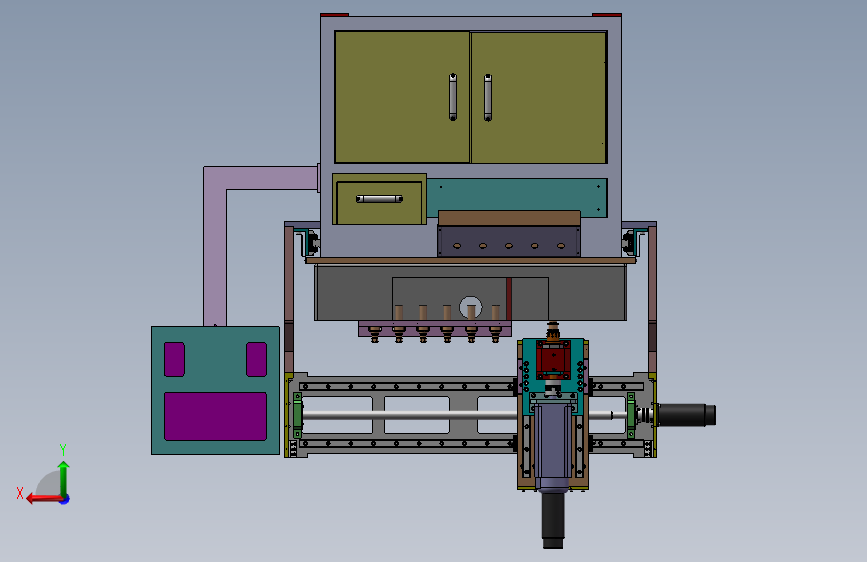The height and width of the screenshot is (562, 867).
Task: Click the red X axis arrow of triad
Action: coord(44,499)
